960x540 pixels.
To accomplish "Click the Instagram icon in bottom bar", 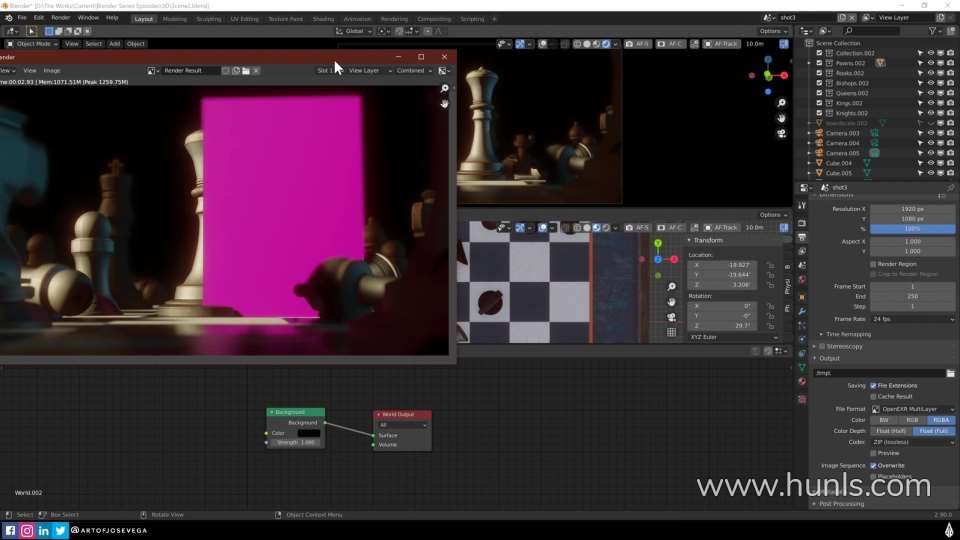I will click(27, 531).
